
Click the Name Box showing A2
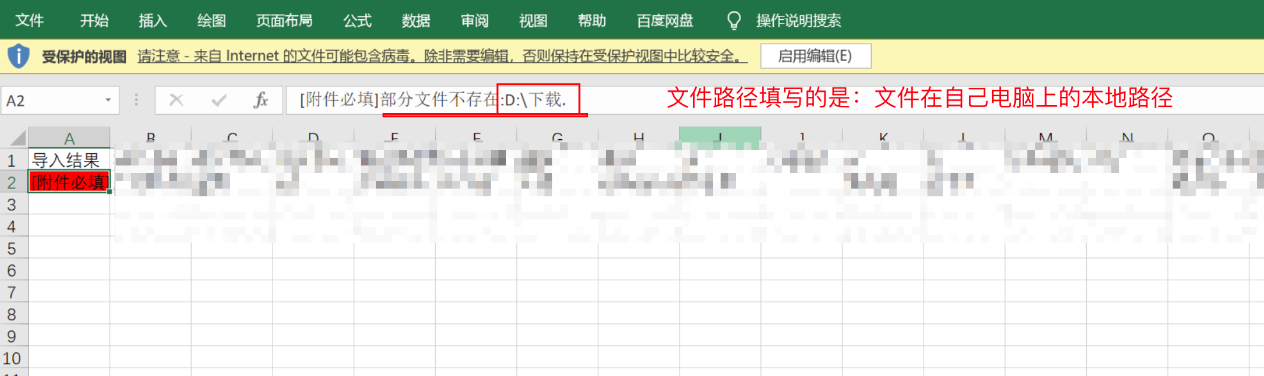click(x=51, y=100)
